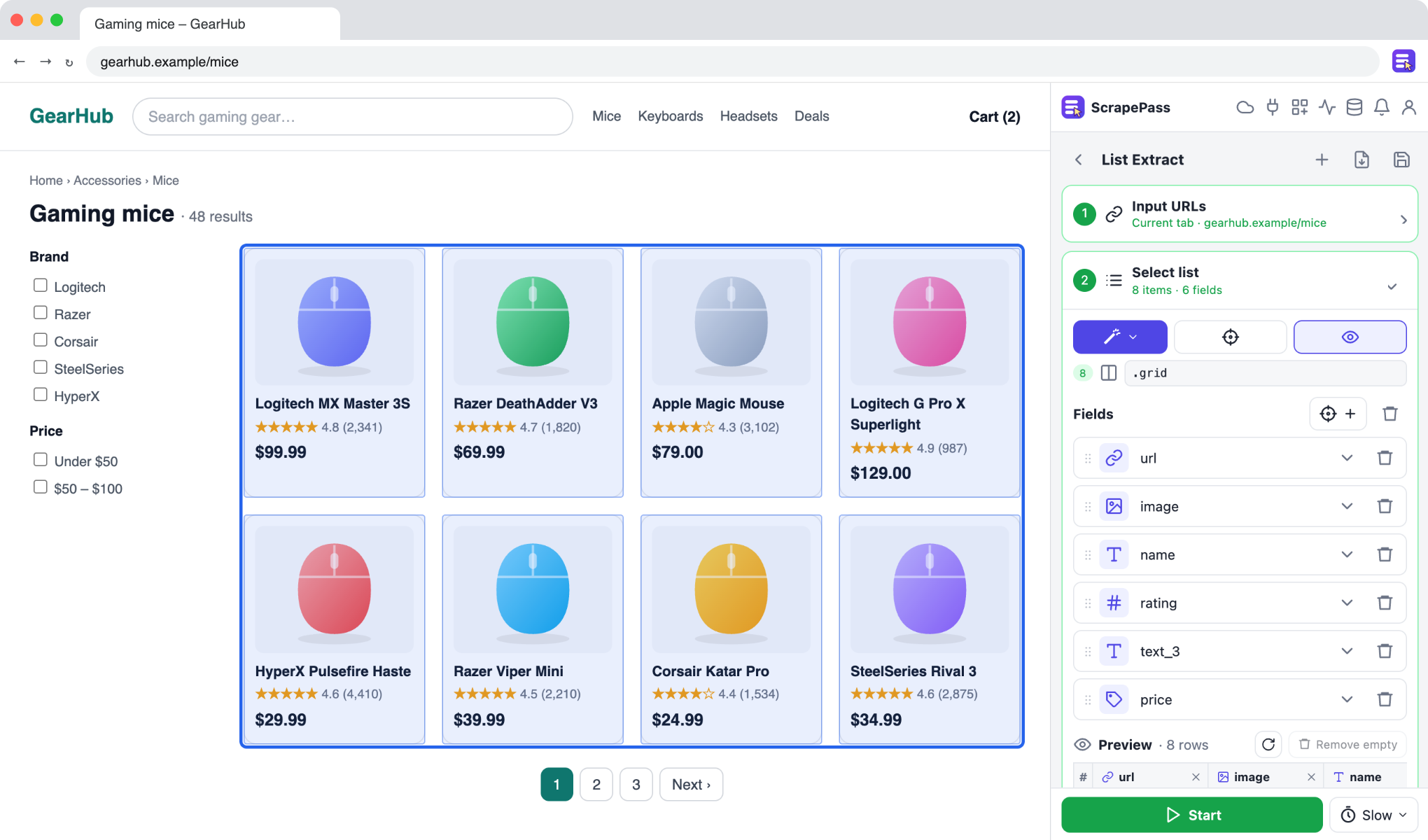The width and height of the screenshot is (1428, 840).
Task: Check the Under $50 price filter
Action: (41, 460)
